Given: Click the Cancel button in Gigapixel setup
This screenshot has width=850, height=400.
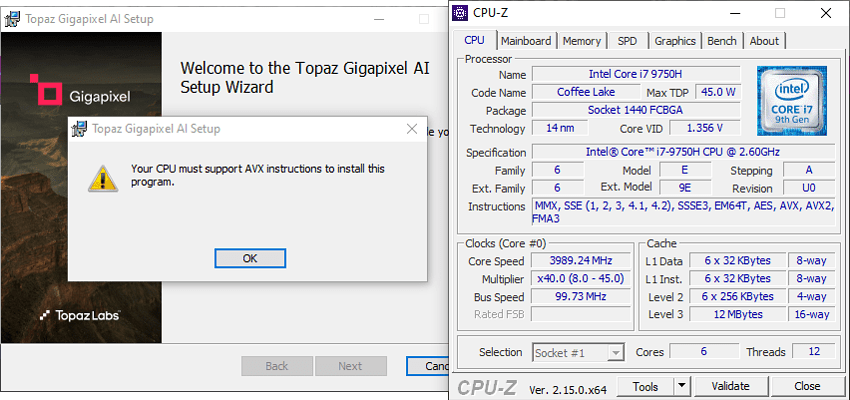Looking at the screenshot, I should (428, 366).
